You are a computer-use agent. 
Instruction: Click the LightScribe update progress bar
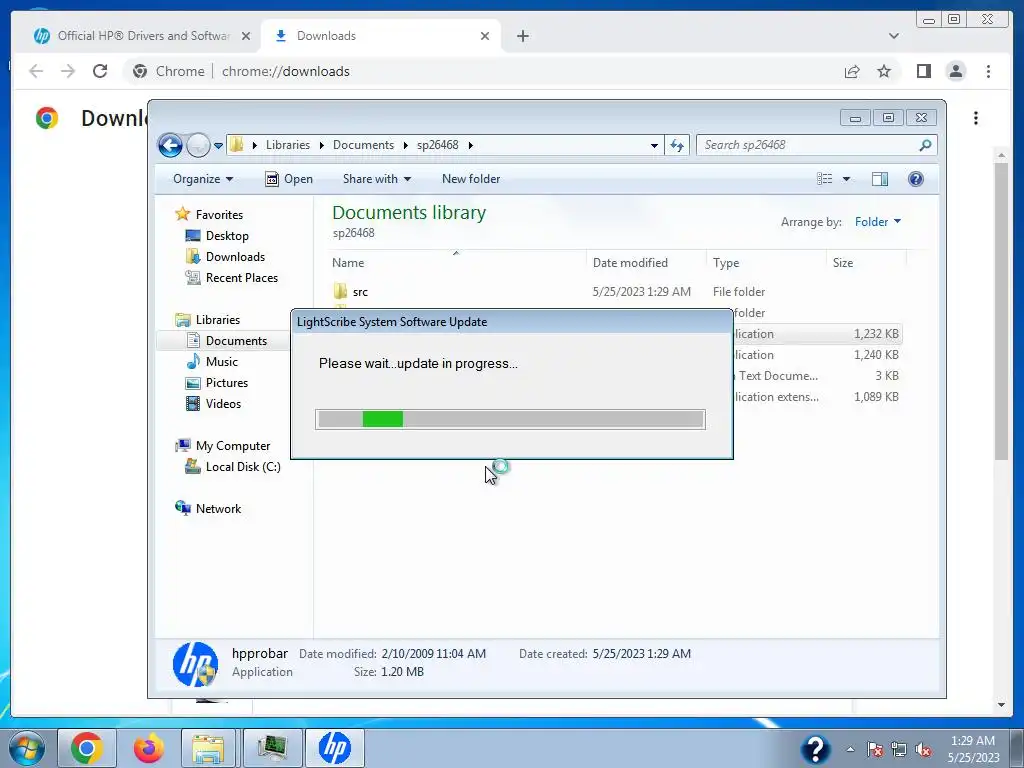510,419
